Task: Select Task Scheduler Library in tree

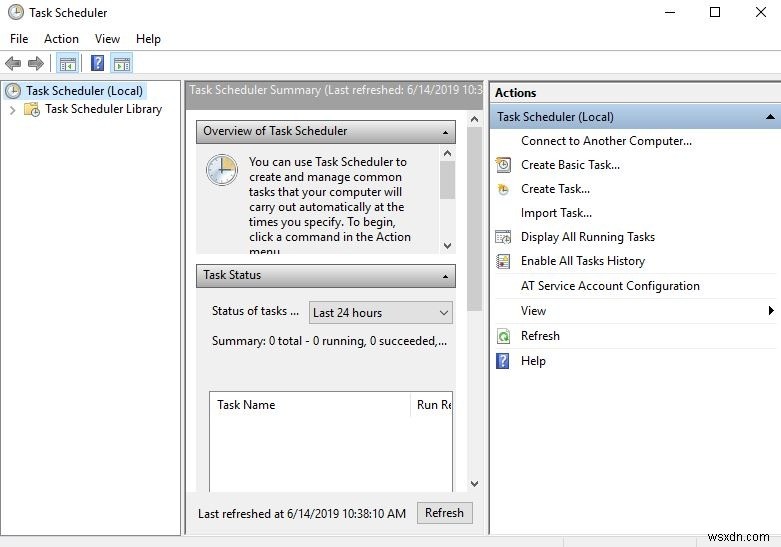Action: (x=104, y=109)
